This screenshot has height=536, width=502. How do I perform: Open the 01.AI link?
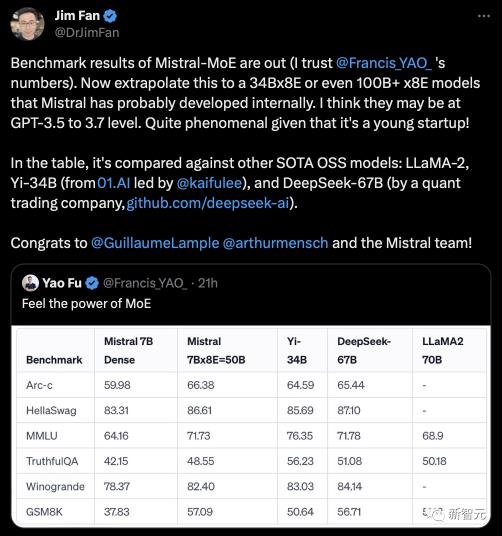pyautogui.click(x=113, y=183)
